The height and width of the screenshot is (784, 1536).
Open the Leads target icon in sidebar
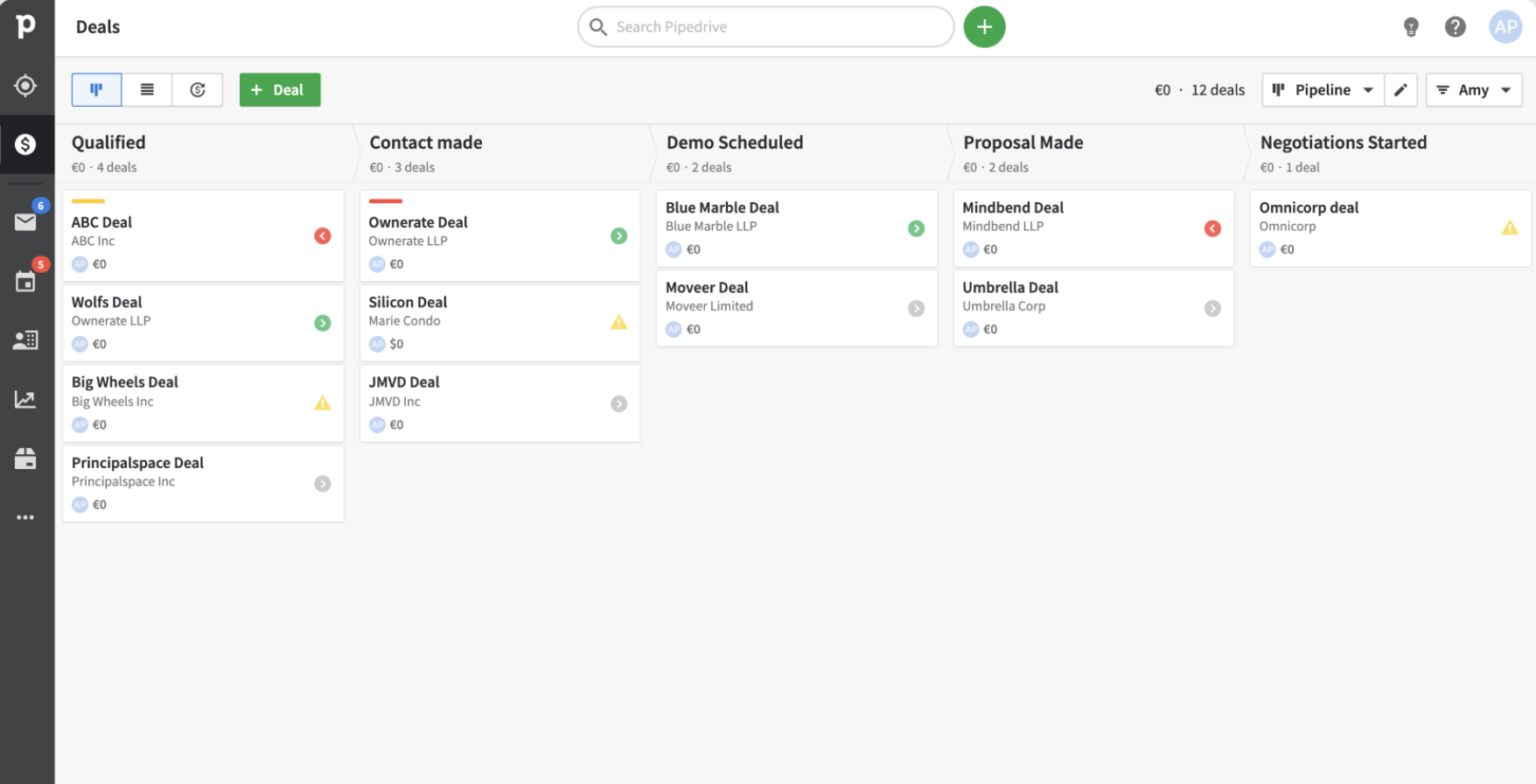[x=26, y=86]
